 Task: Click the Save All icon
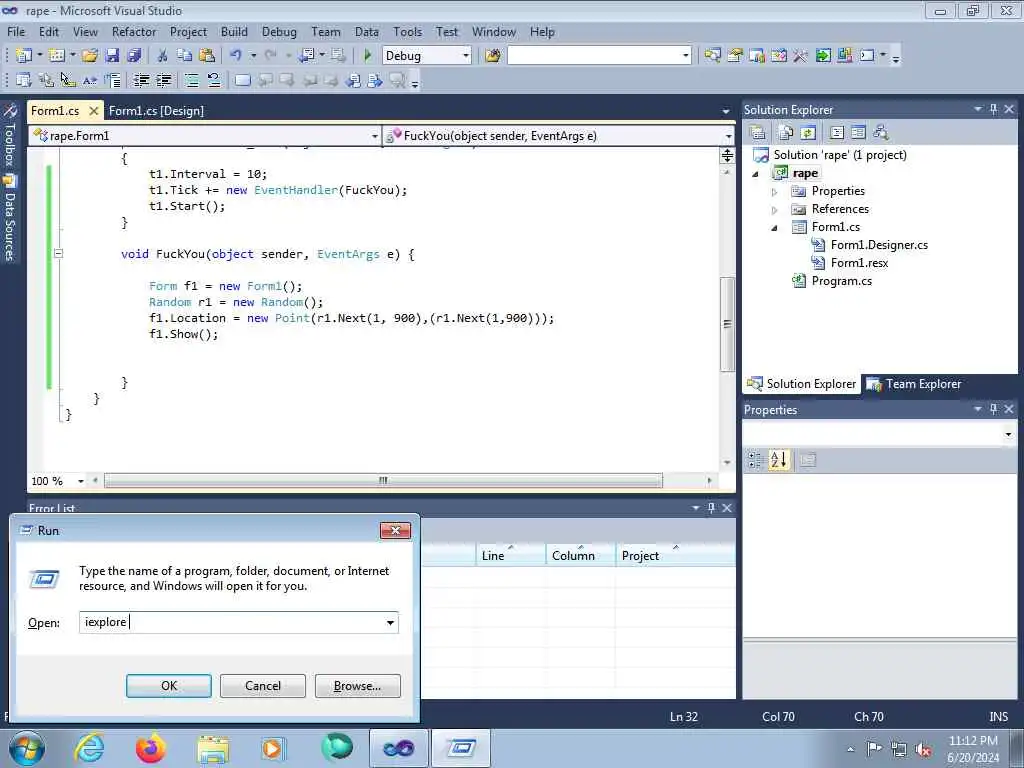pyautogui.click(x=134, y=56)
